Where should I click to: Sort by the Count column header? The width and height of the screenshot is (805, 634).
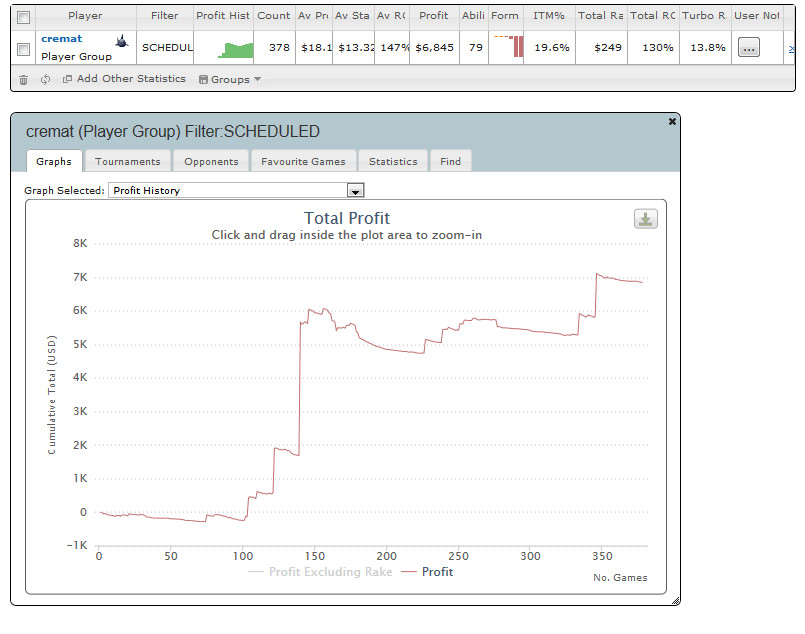click(274, 16)
